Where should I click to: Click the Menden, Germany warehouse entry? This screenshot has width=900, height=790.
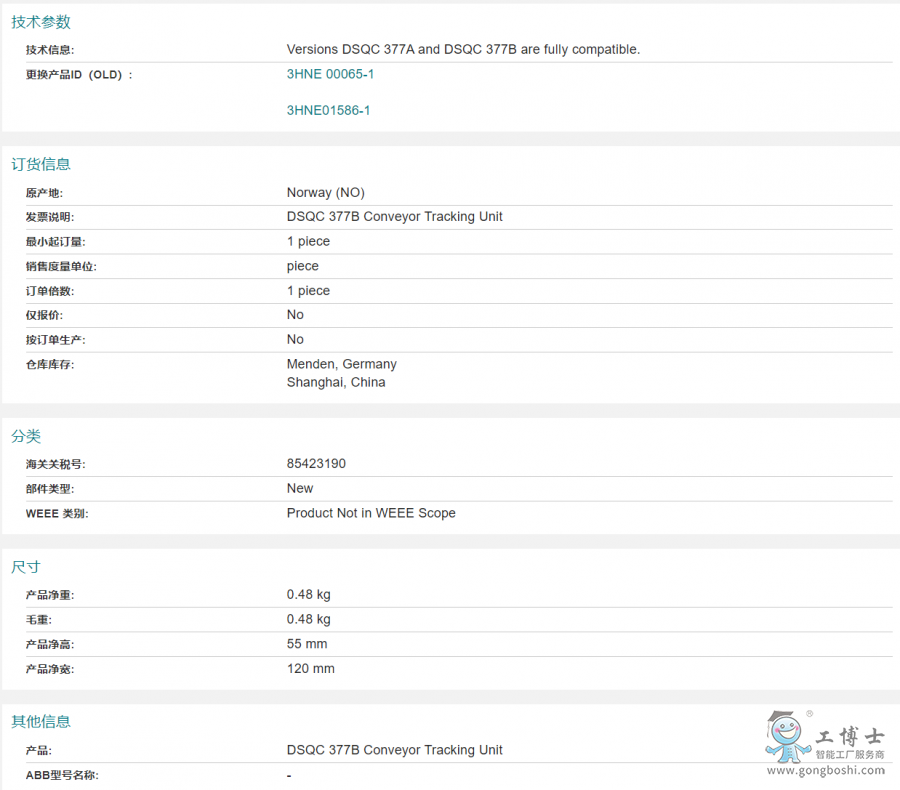coord(341,364)
